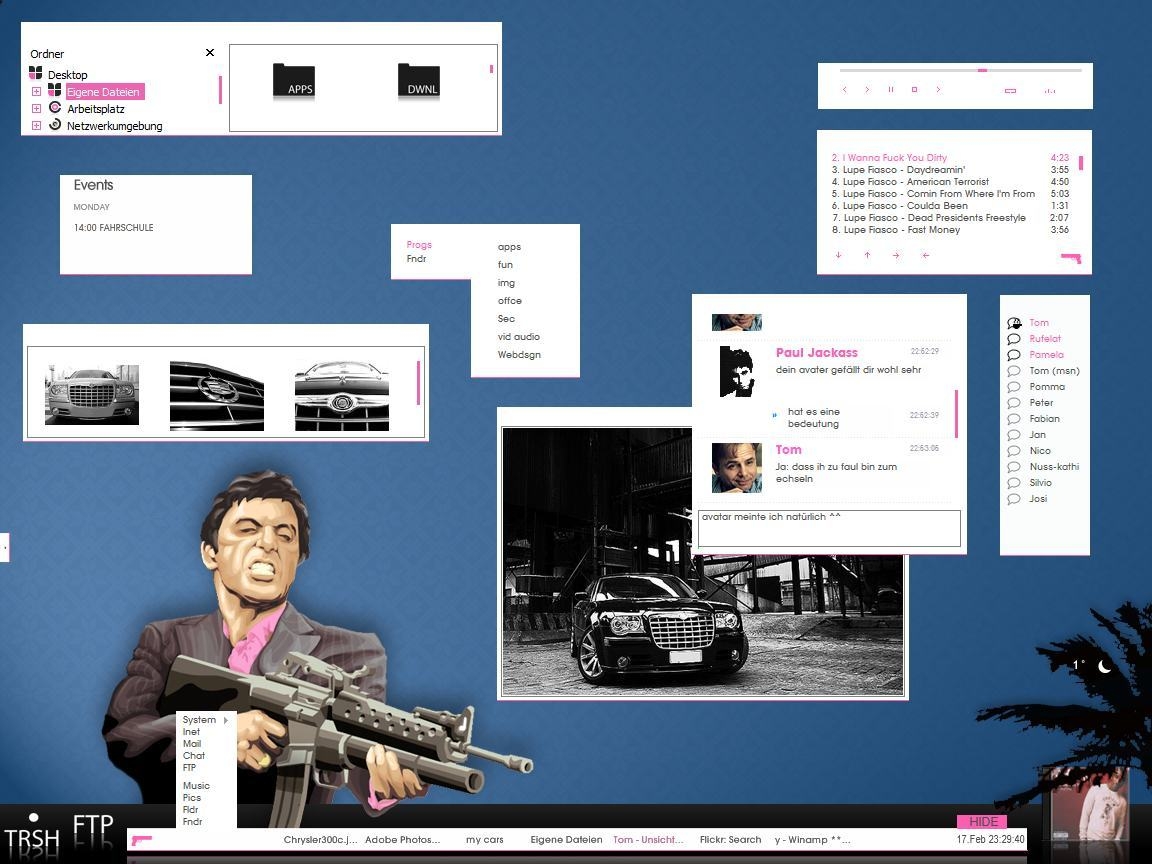Pause playback in the music player
This screenshot has width=1152, height=864.
click(x=890, y=90)
